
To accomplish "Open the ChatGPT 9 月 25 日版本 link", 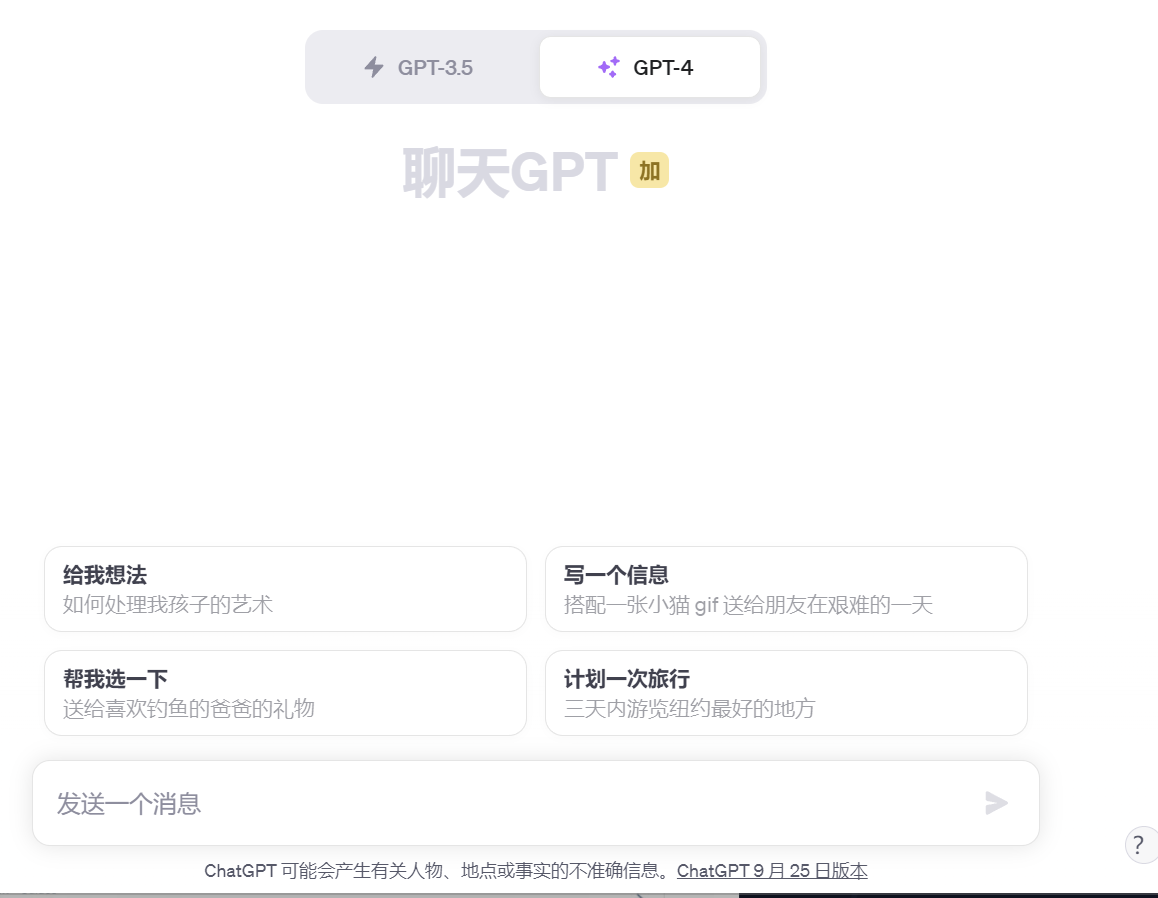I will tap(772, 871).
